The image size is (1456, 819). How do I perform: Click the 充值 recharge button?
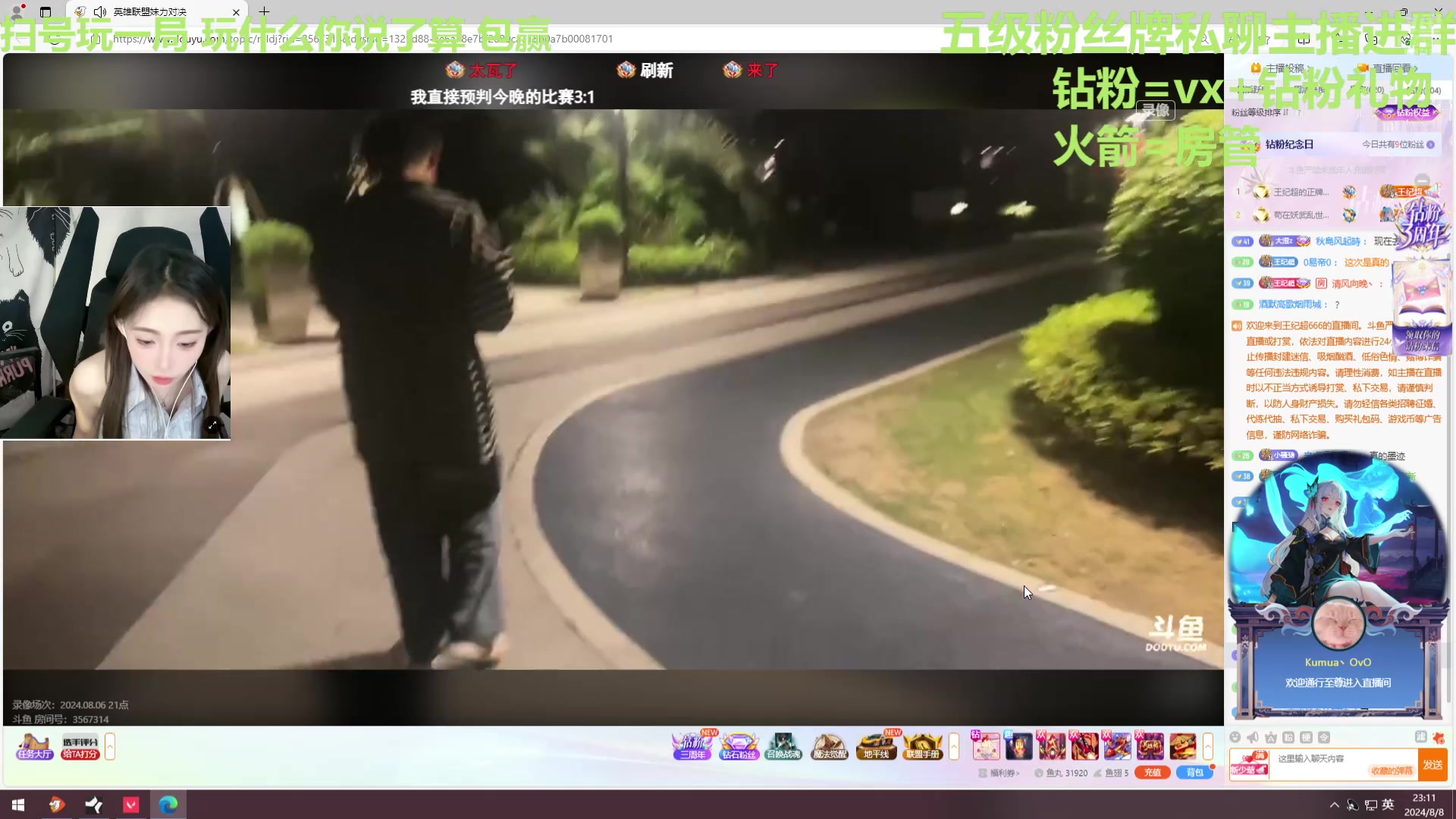(1152, 773)
